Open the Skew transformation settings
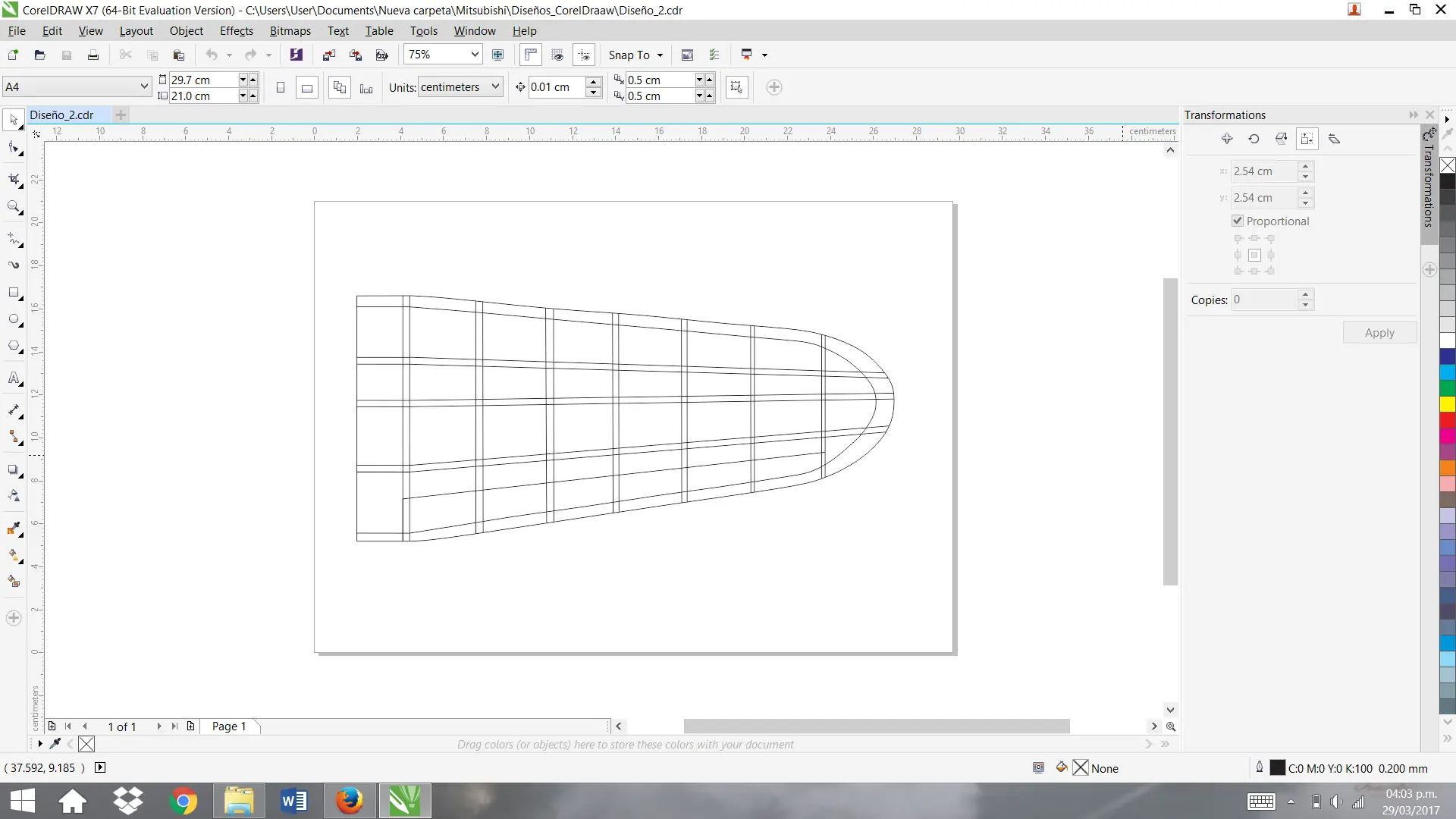This screenshot has height=819, width=1456. coord(1335,139)
